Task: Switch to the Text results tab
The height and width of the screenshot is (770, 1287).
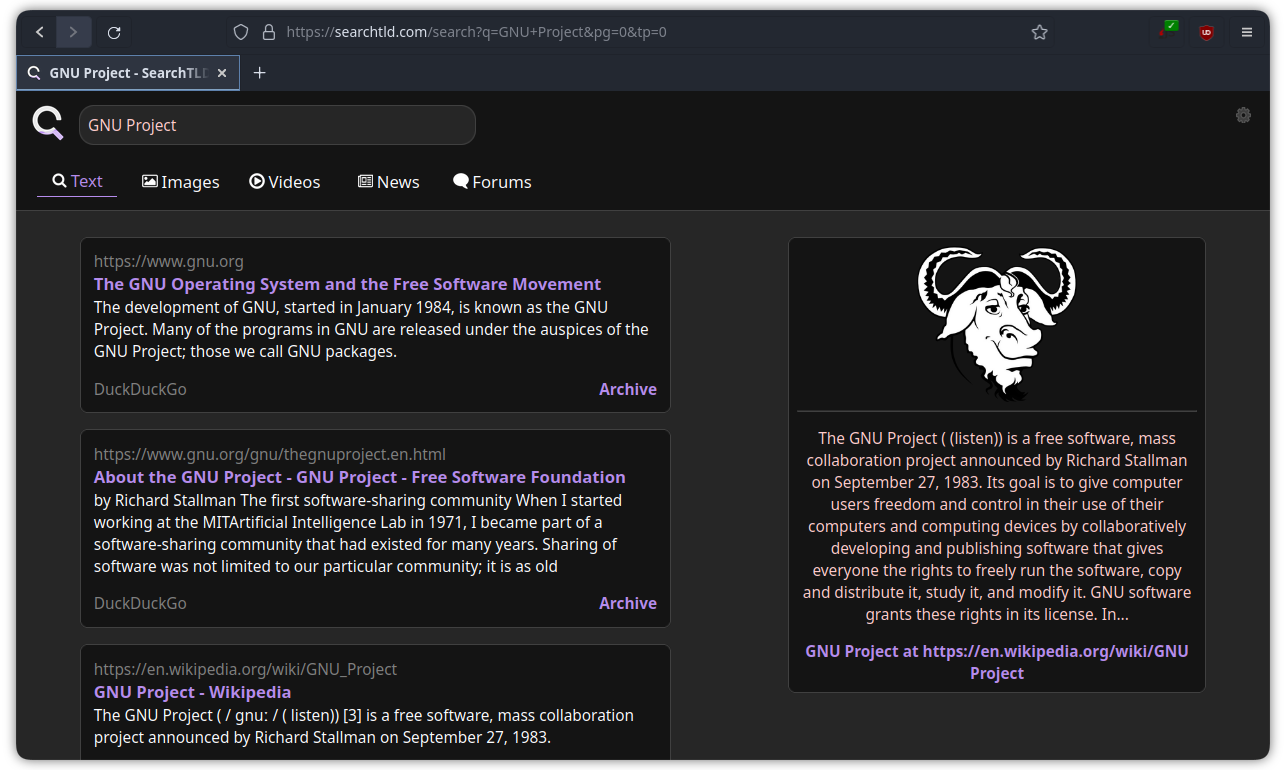Action: coord(77,181)
